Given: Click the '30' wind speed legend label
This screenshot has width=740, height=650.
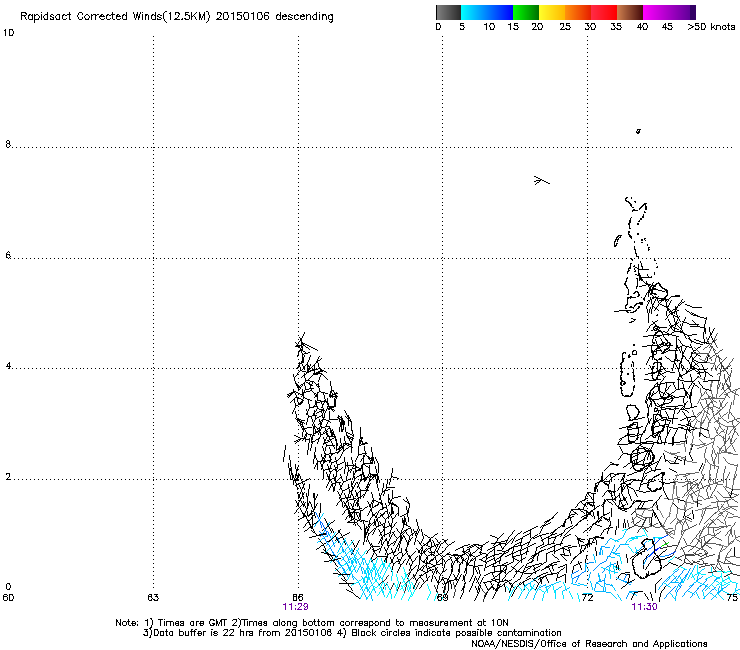Looking at the screenshot, I should click(590, 27).
